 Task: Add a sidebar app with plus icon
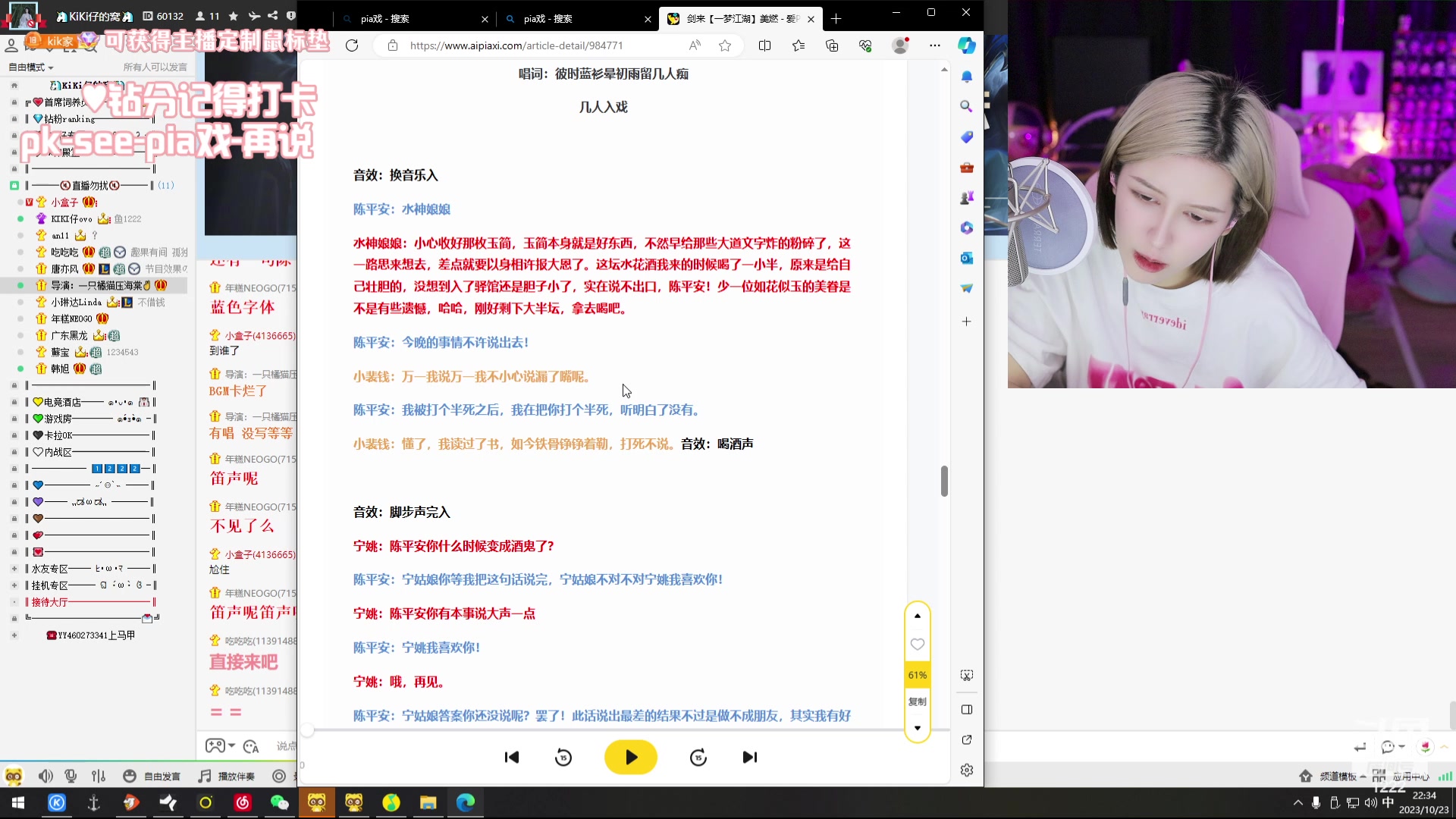coord(966,322)
